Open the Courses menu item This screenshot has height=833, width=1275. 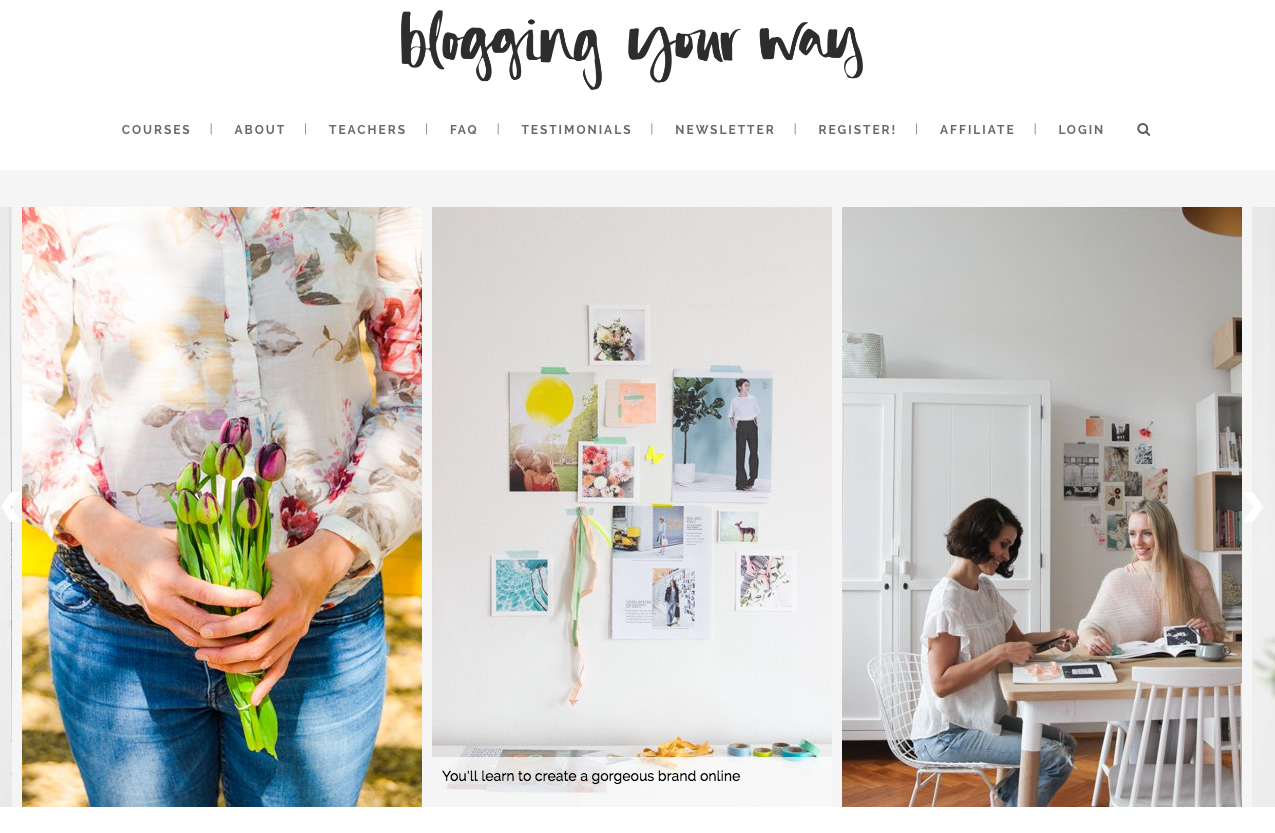click(156, 130)
